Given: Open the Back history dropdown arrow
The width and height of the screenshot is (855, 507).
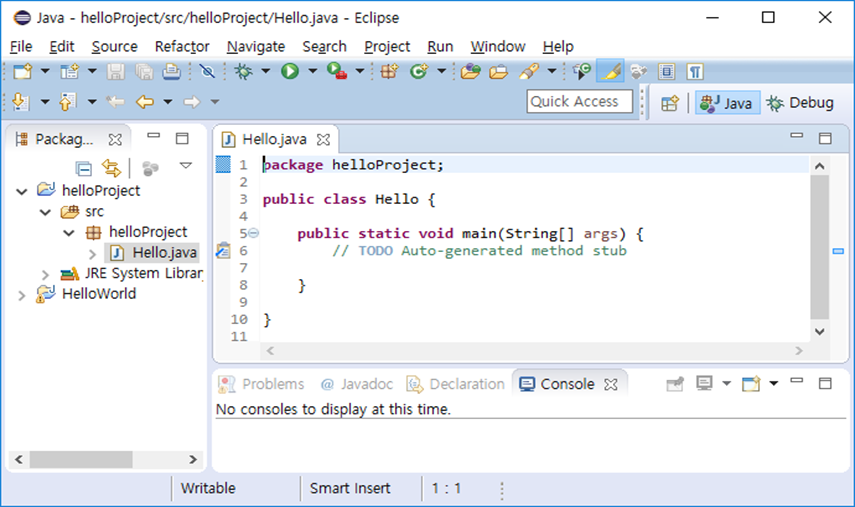Looking at the screenshot, I should (x=168, y=101).
